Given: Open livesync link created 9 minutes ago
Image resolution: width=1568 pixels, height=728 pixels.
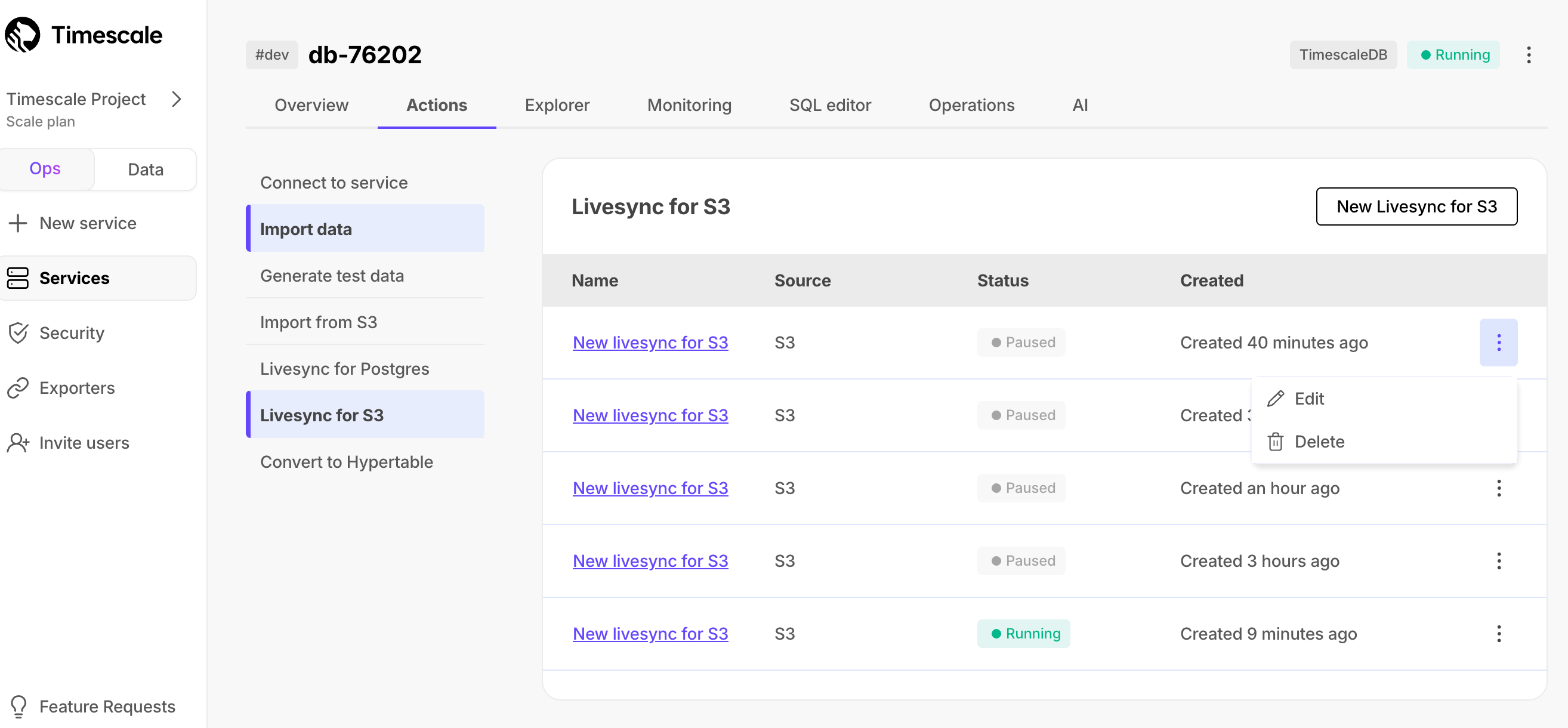Looking at the screenshot, I should (650, 634).
